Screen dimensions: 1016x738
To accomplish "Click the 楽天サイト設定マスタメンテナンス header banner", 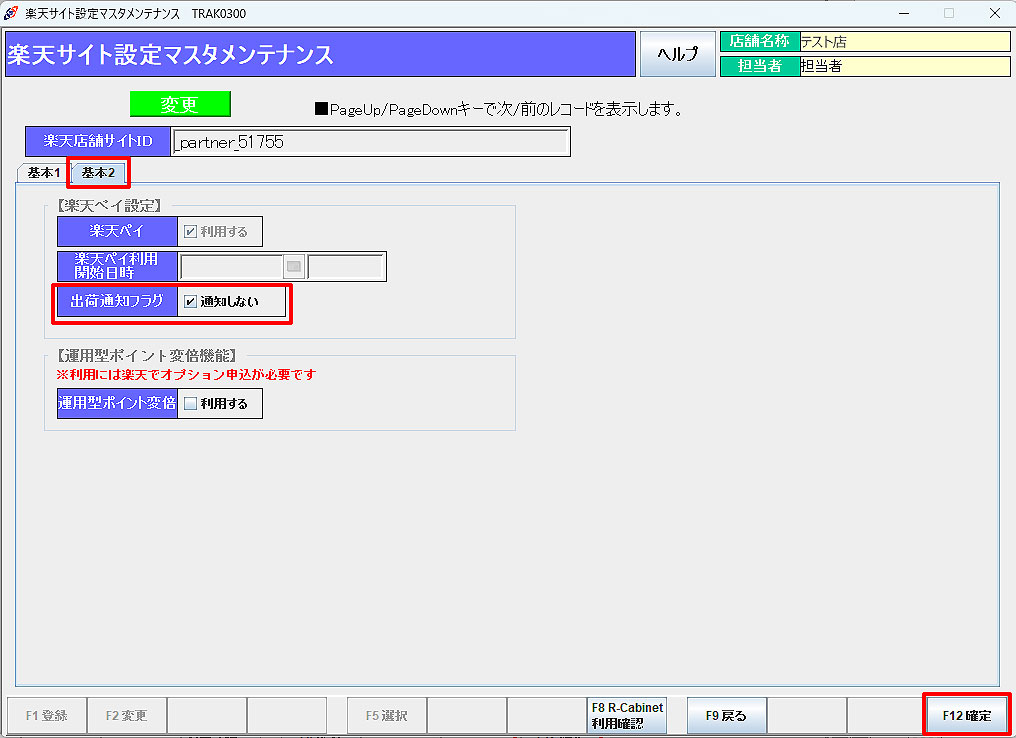I will point(320,54).
